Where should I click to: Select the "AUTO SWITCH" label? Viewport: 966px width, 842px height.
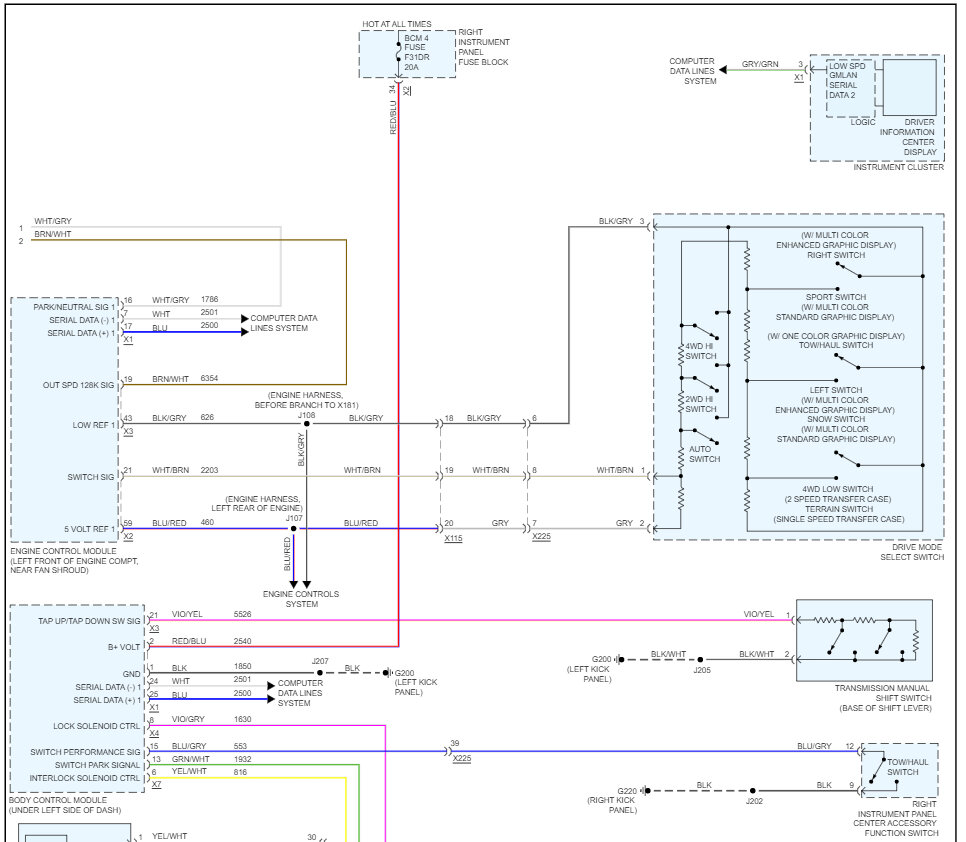point(704,454)
